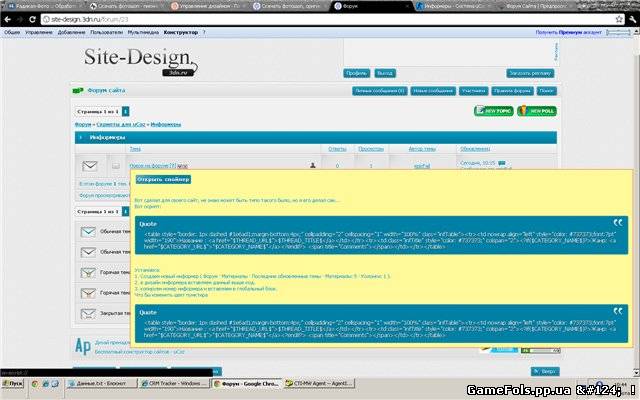The width and height of the screenshot is (640, 400).
Task: Click the quotation mark icon of the first quote
Action: pos(618,223)
